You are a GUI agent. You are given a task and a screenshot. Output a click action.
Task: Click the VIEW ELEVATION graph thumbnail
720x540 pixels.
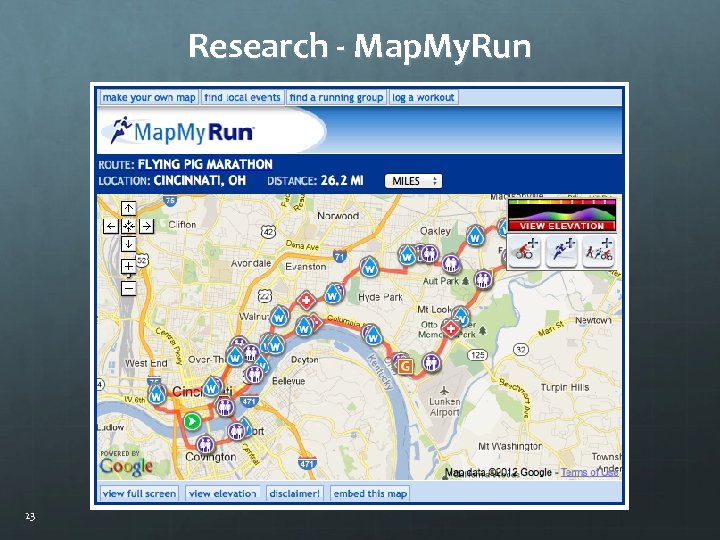click(x=562, y=215)
